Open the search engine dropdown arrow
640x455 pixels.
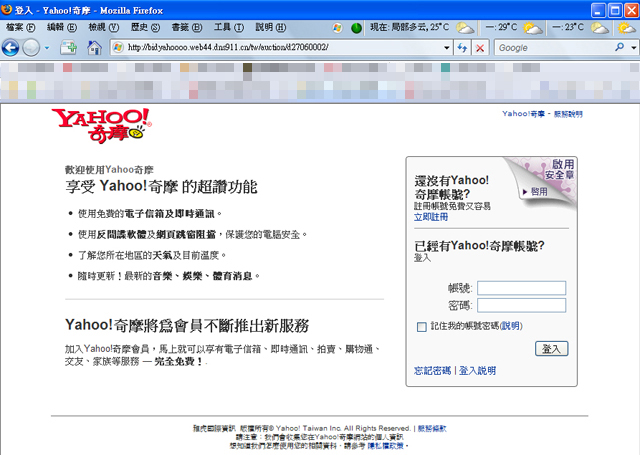(x=633, y=48)
